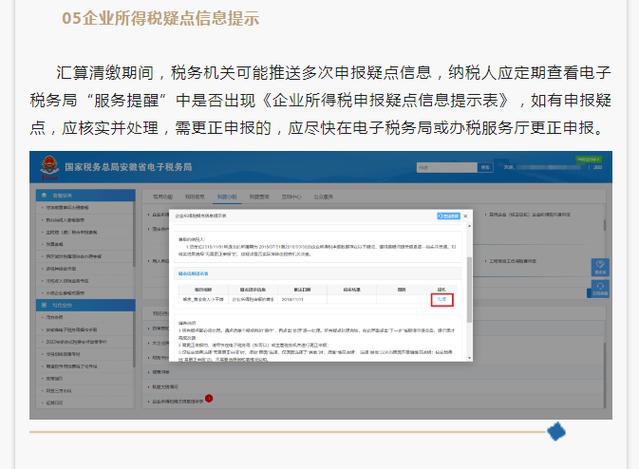Screen dimensions: 639x469
Task: Click the blue button in popup title bar
Action: [448, 216]
